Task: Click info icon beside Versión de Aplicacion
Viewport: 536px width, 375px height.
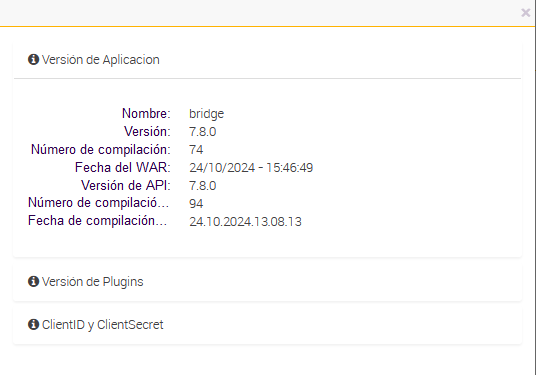Action: tap(33, 59)
